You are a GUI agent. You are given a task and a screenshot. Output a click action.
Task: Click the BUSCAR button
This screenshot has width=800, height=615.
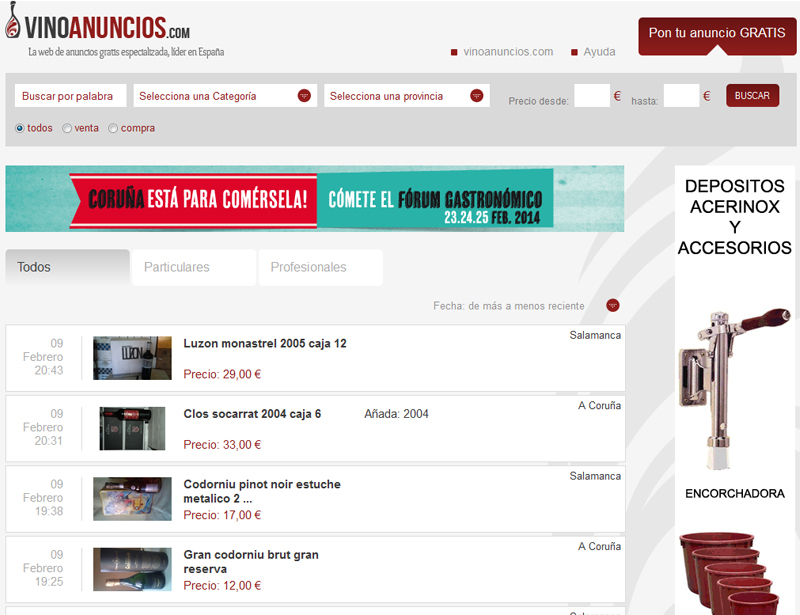point(752,95)
